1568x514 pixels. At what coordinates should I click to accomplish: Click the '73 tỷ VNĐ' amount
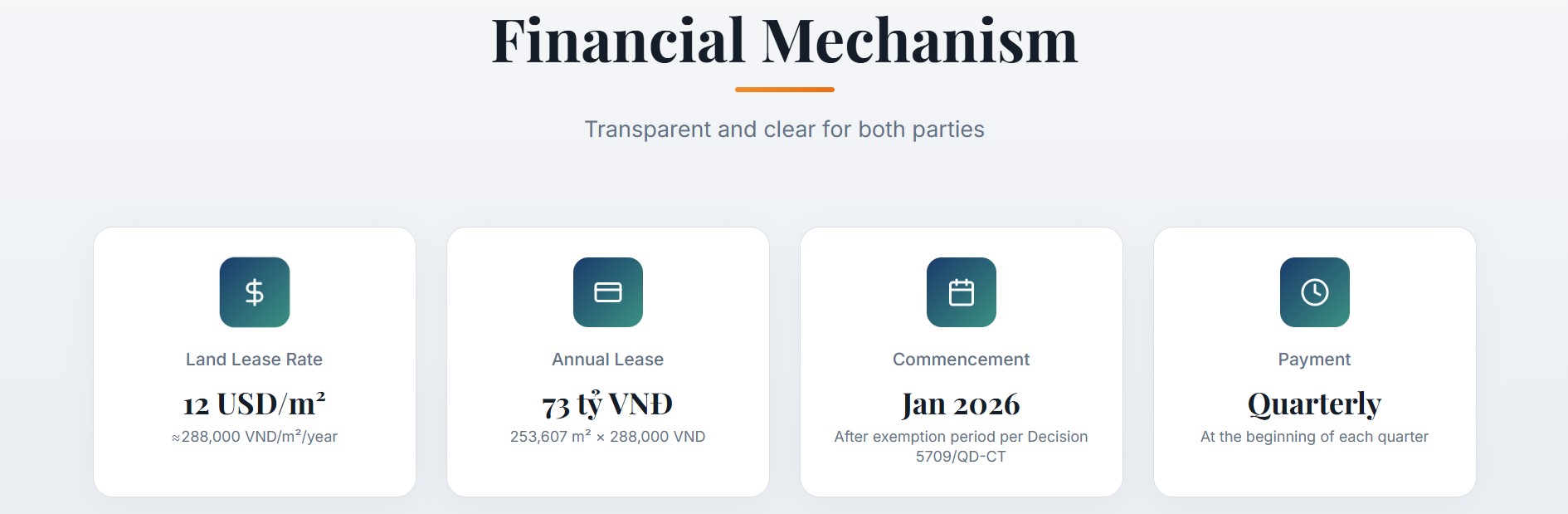[x=607, y=404]
